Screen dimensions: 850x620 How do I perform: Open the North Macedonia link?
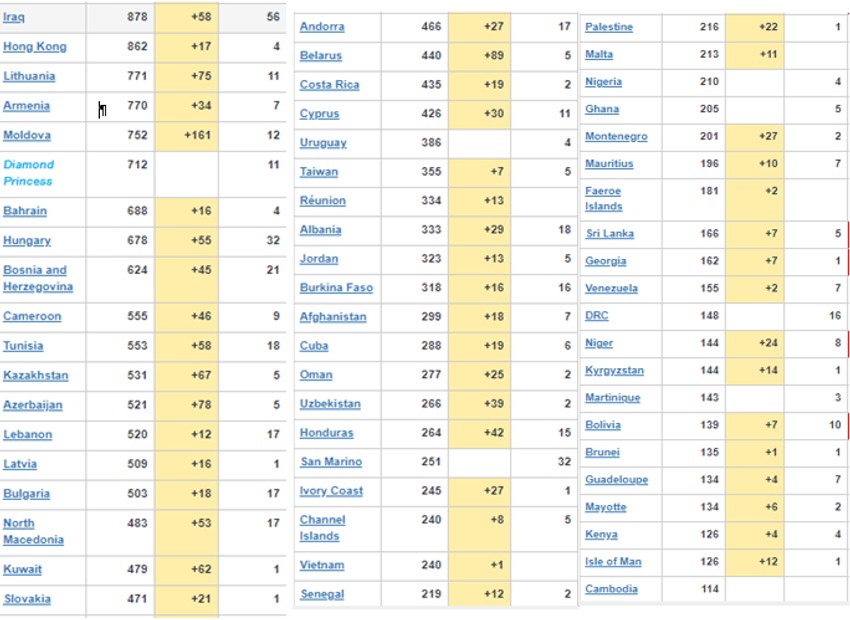coord(33,531)
